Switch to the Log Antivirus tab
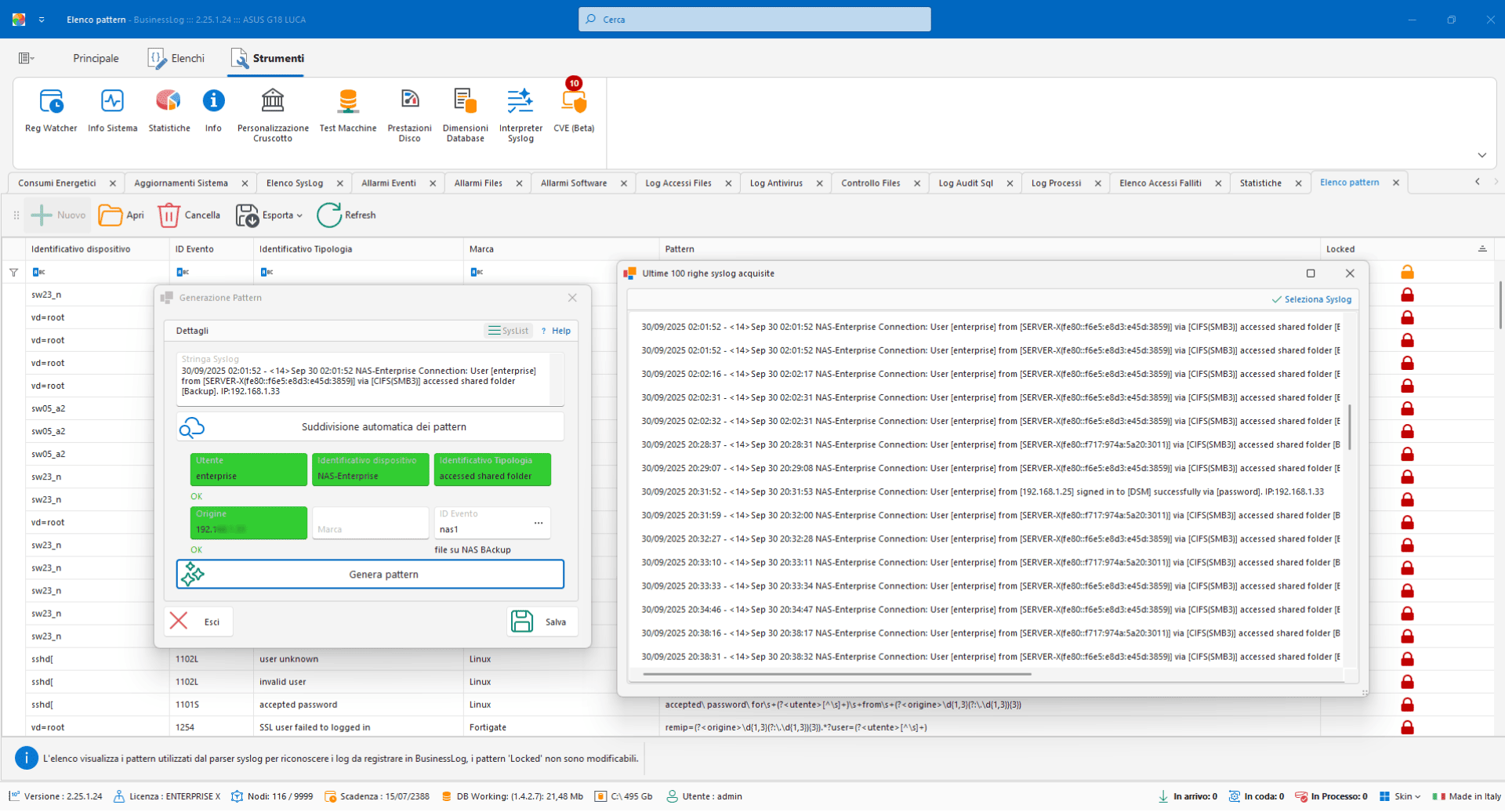 (776, 183)
